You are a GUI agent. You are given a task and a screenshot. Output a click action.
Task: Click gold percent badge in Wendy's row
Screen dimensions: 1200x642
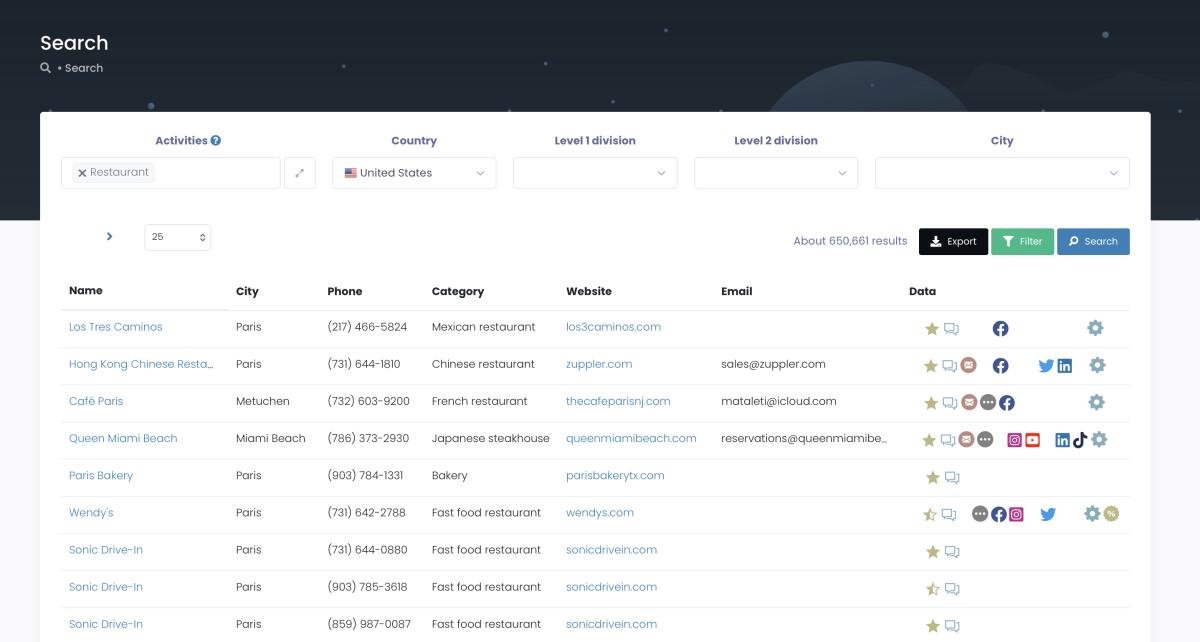[1111, 514]
